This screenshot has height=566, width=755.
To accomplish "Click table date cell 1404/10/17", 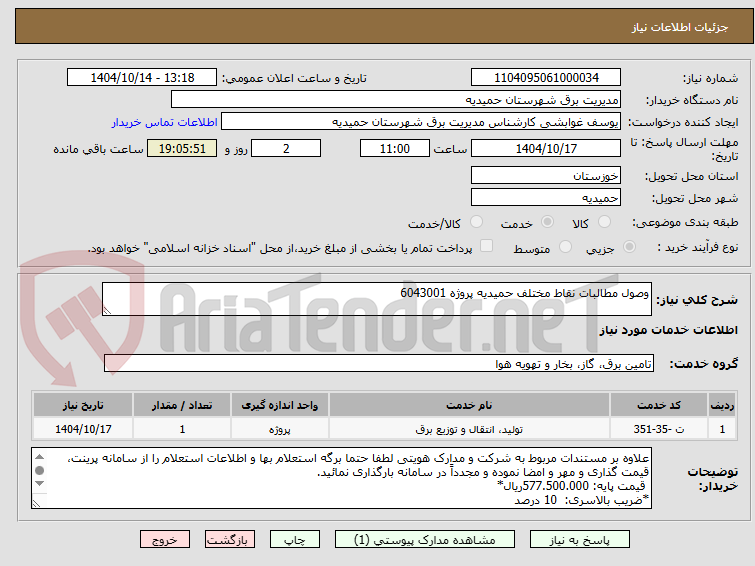I will 83,429.
